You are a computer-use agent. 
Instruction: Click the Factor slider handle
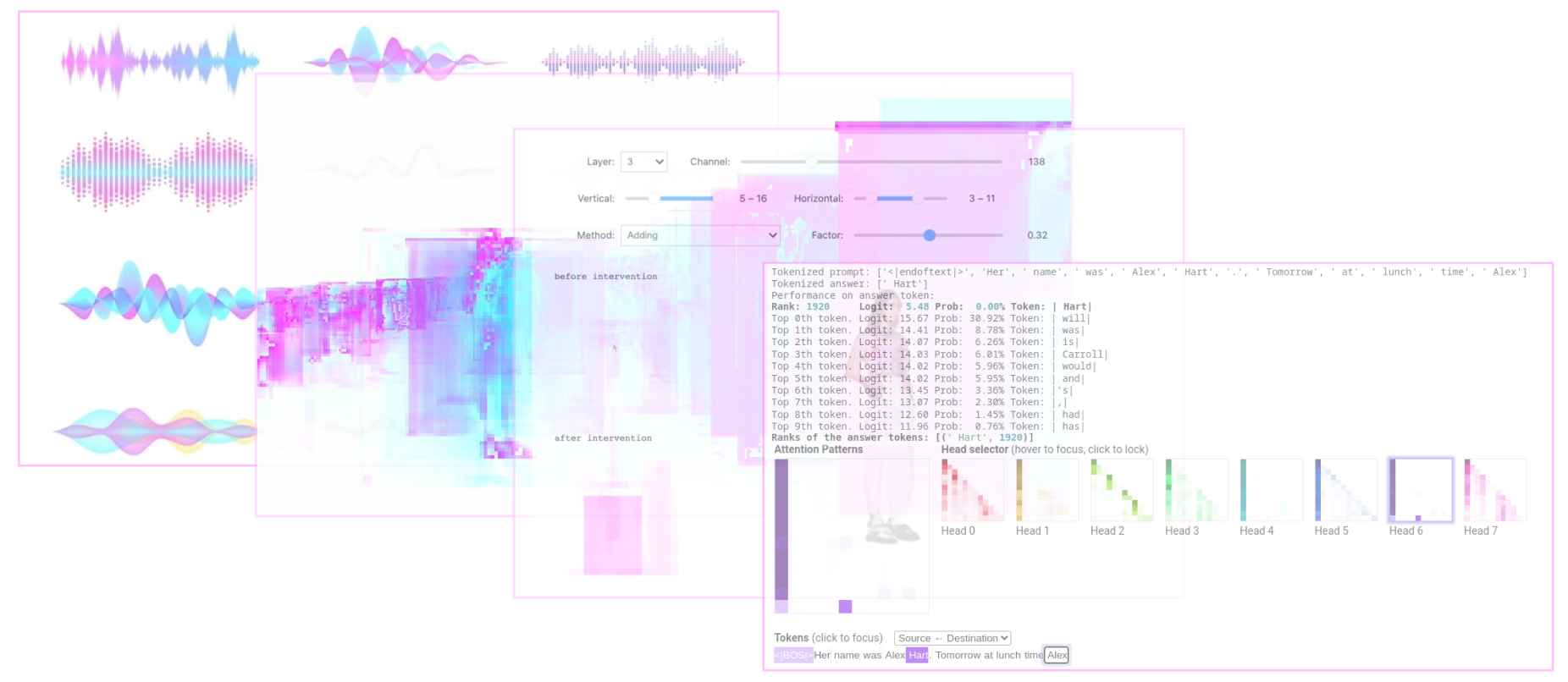pos(930,235)
